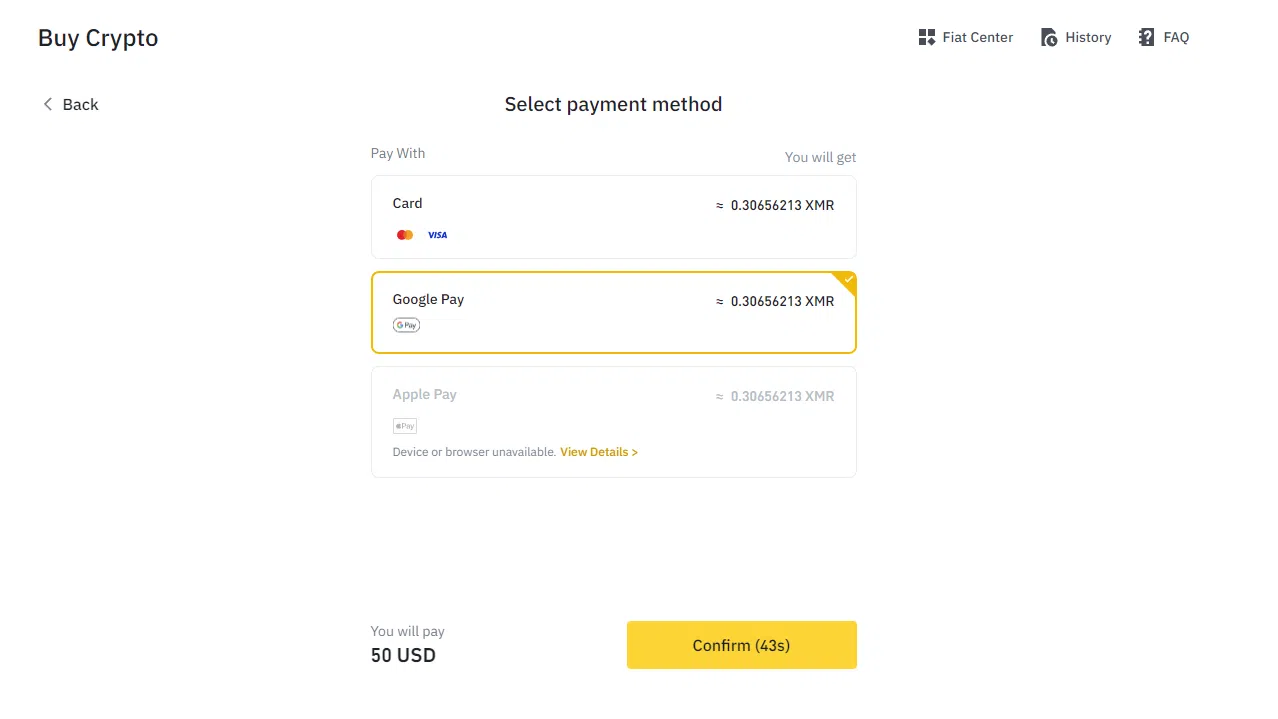Click the Buy Crypto page title
The height and width of the screenshot is (719, 1278).
point(98,38)
